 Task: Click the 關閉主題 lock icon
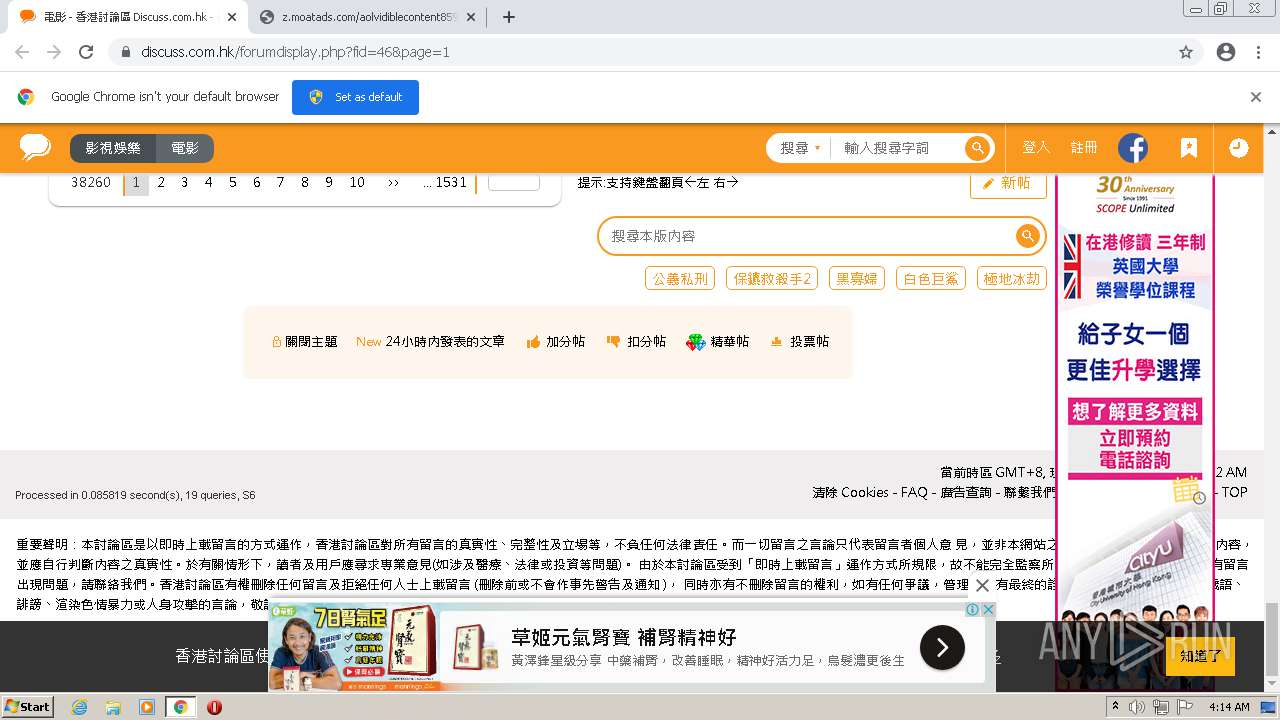277,342
